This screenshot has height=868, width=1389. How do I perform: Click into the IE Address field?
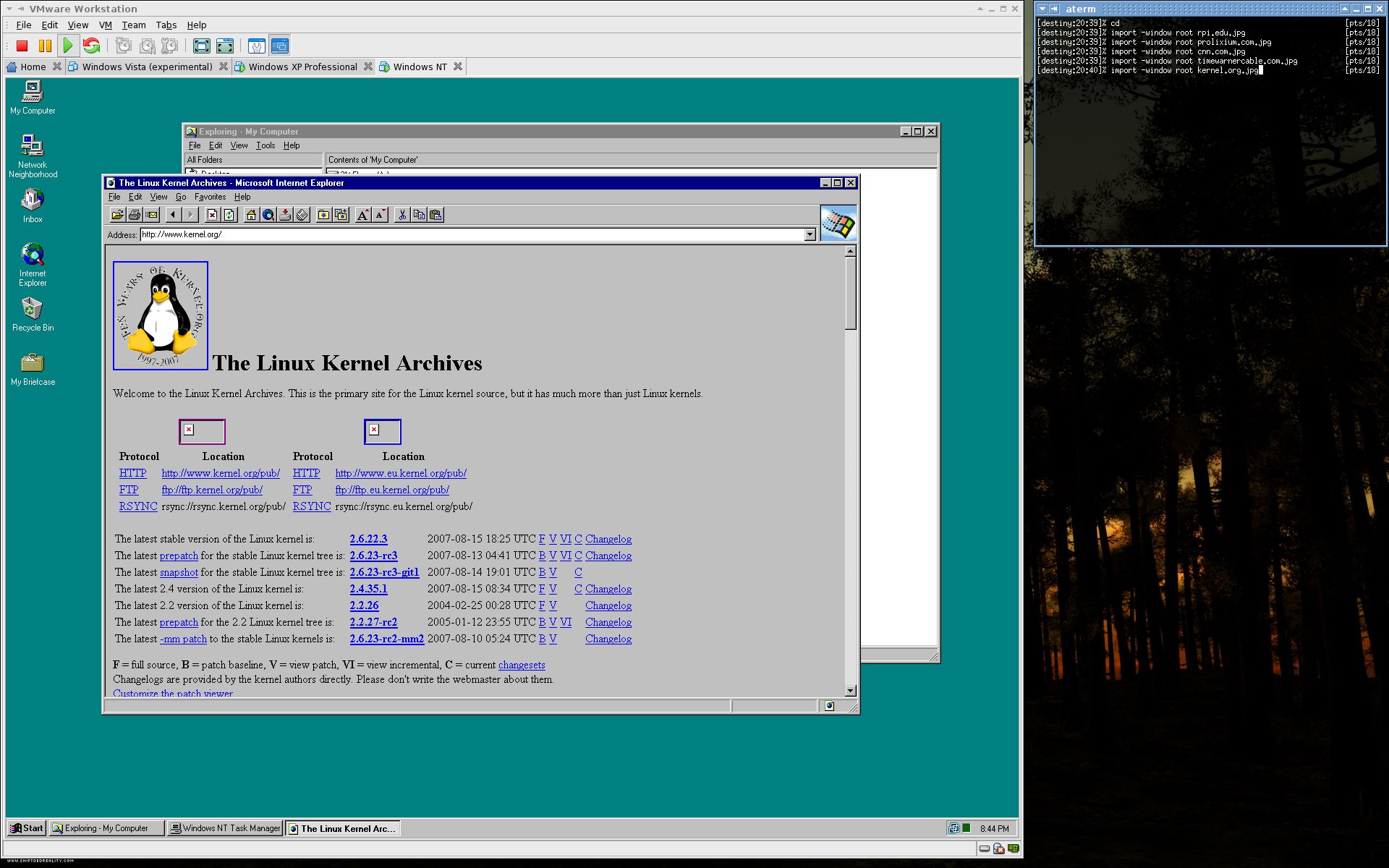point(472,234)
